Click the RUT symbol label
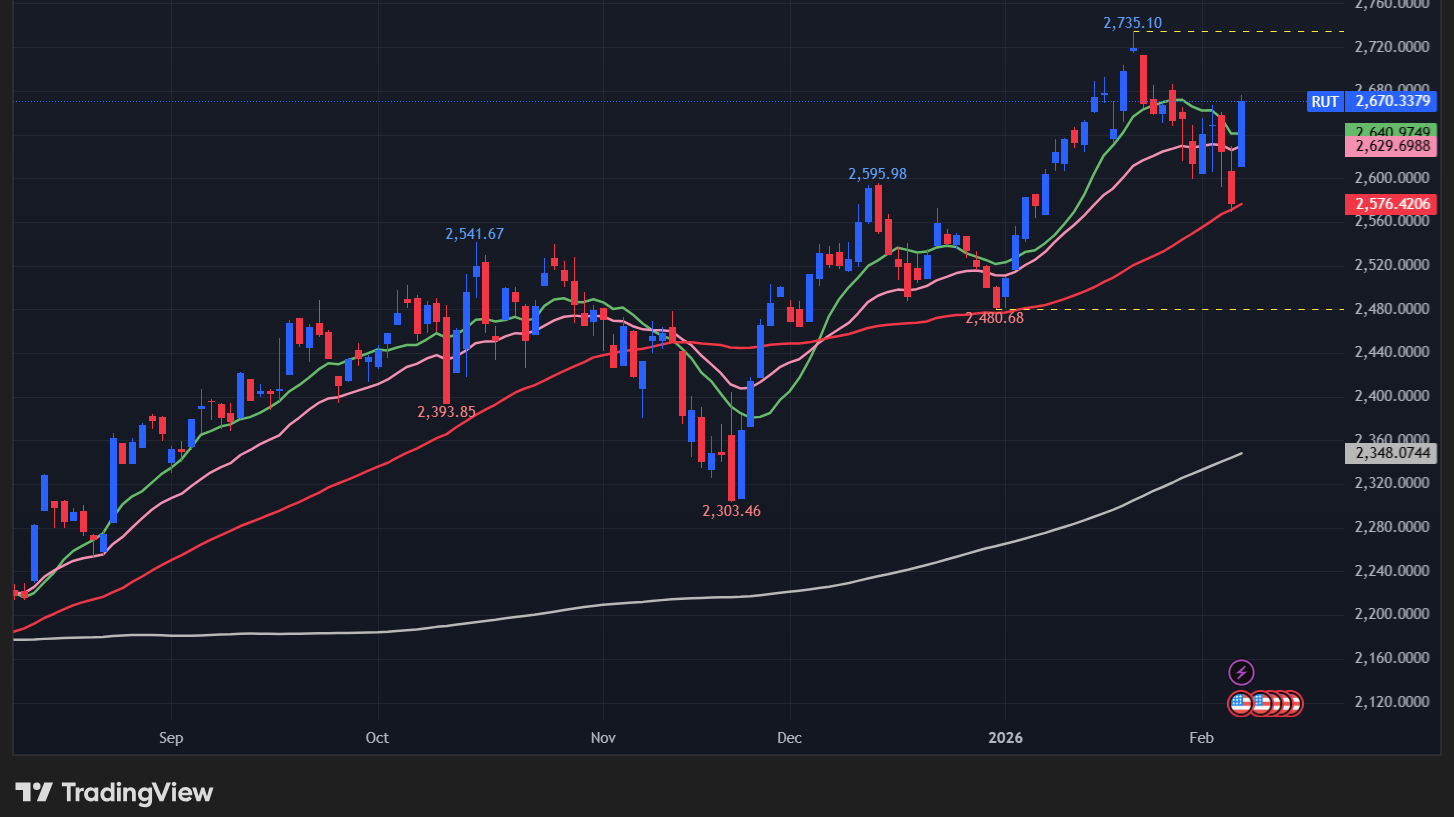 [x=1324, y=101]
